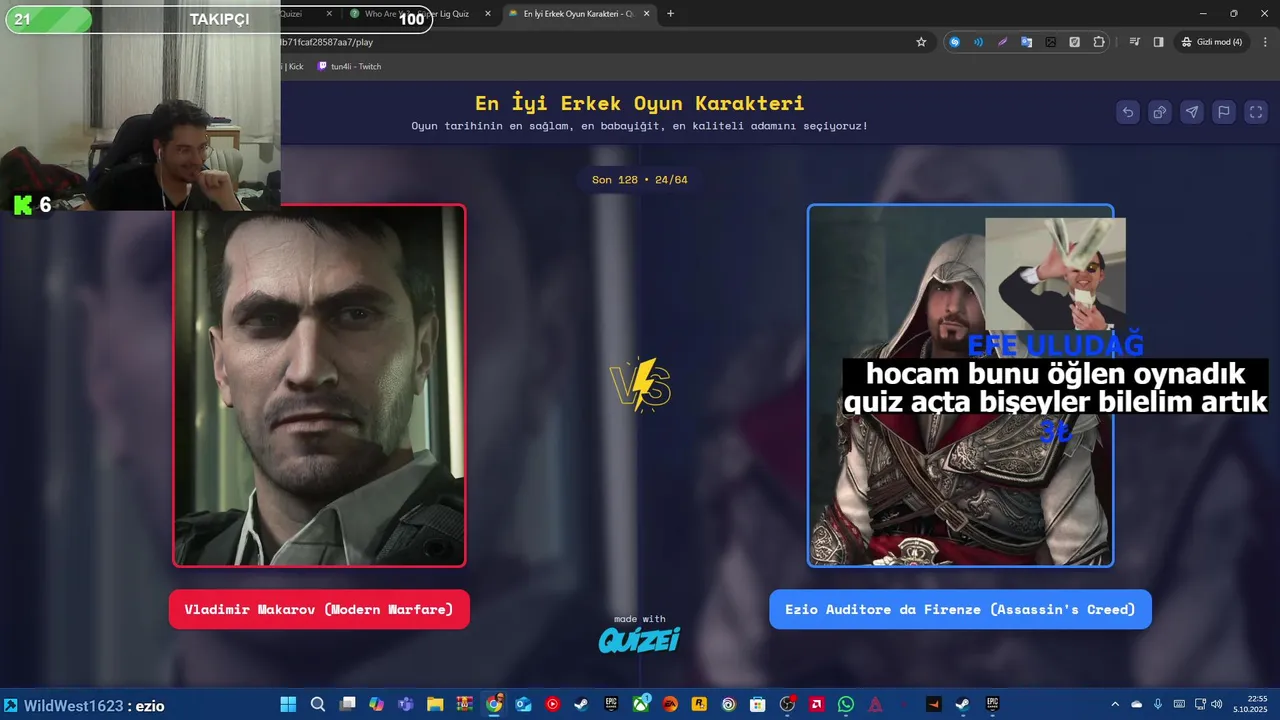Toggle fullscreen with the expand icon
Image resolution: width=1280 pixels, height=720 pixels.
[x=1256, y=112]
